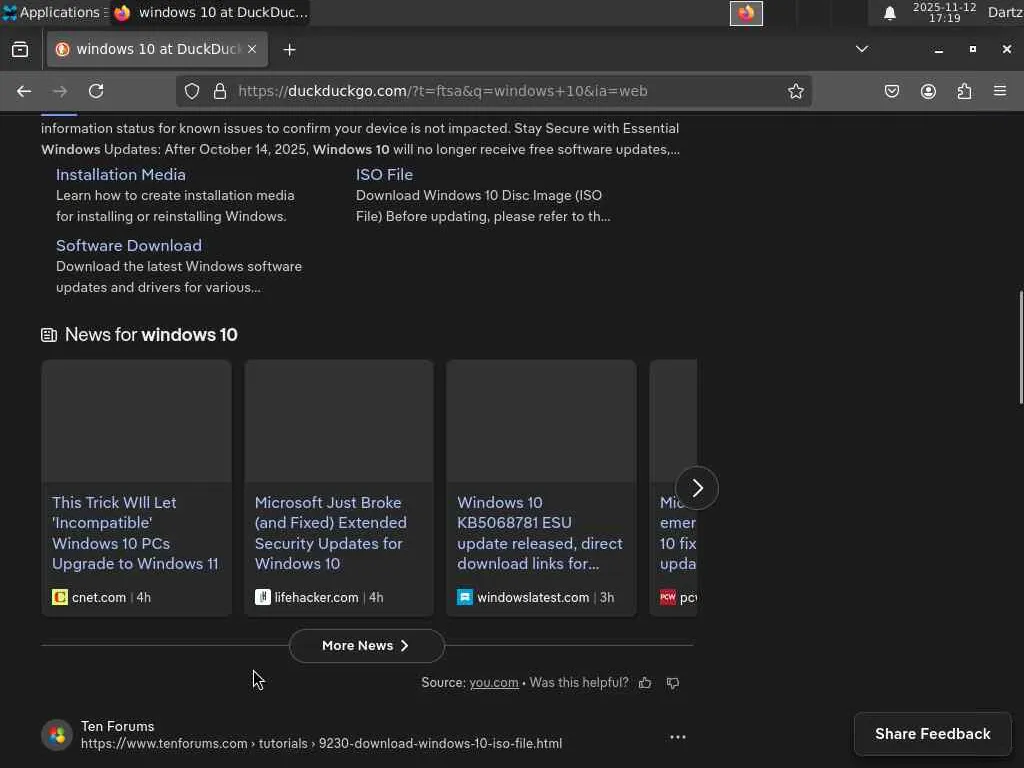Image resolution: width=1024 pixels, height=768 pixels.
Task: Open the Firefox View icon
Action: pyautogui.click(x=20, y=50)
